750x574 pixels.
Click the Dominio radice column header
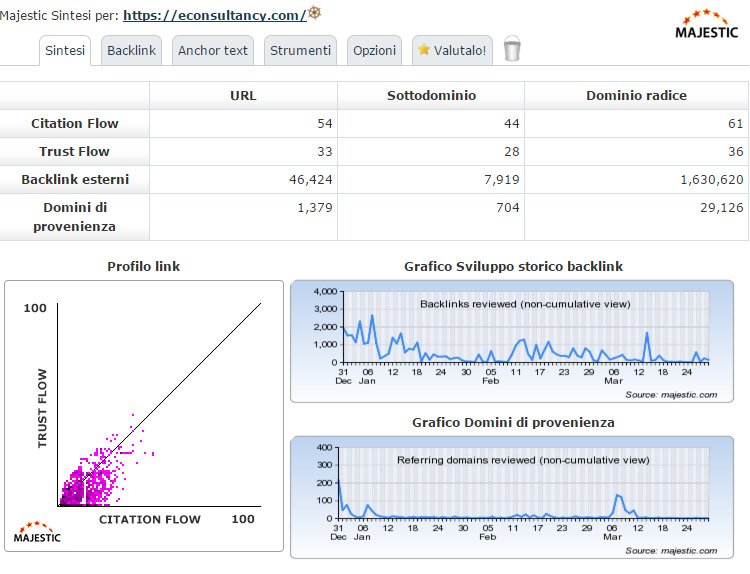(x=637, y=96)
